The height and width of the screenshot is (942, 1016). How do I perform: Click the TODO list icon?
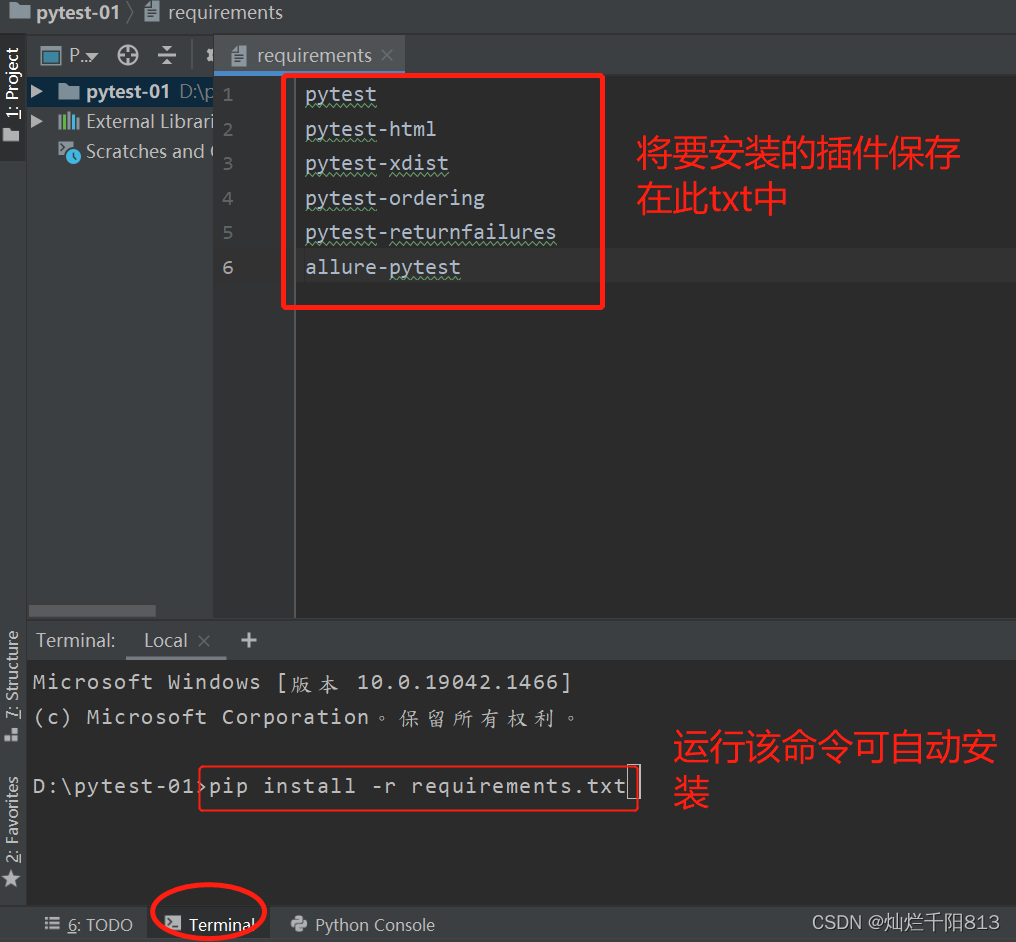pos(52,923)
